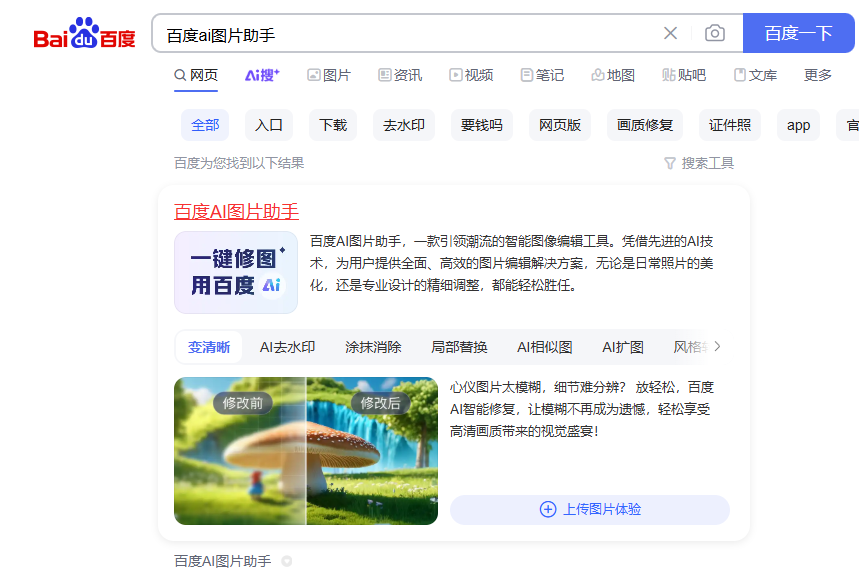The height and width of the screenshot is (582, 859).
Task: Open the 更多 options menu
Action: coord(817,74)
